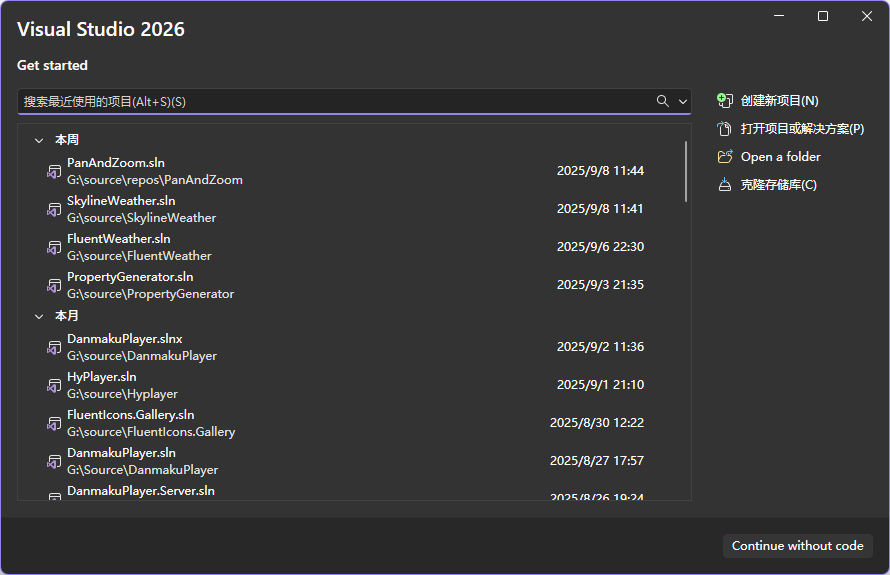
Task: Click the search magnifier icon
Action: (662, 101)
